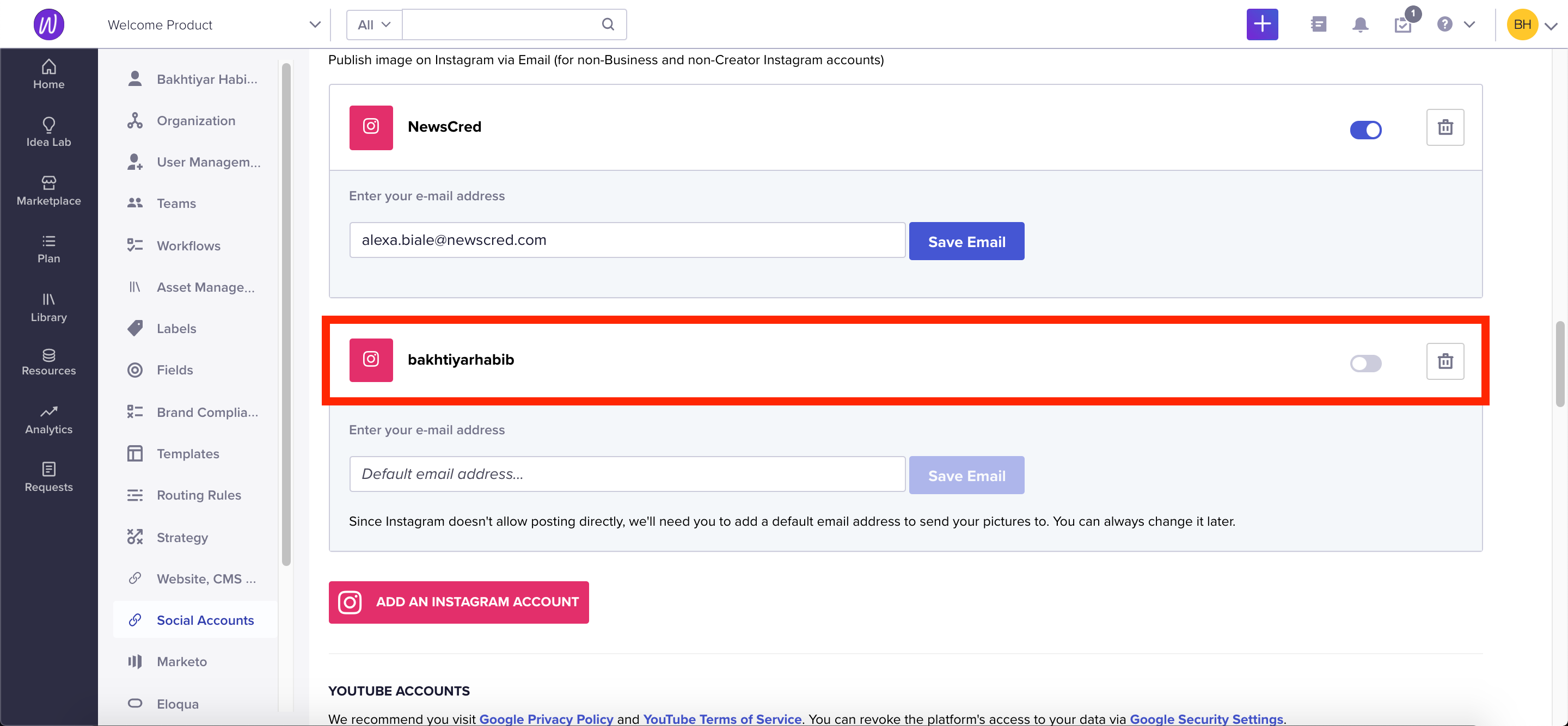Open Brand Compliance settings
1568x726 pixels.
(195, 412)
